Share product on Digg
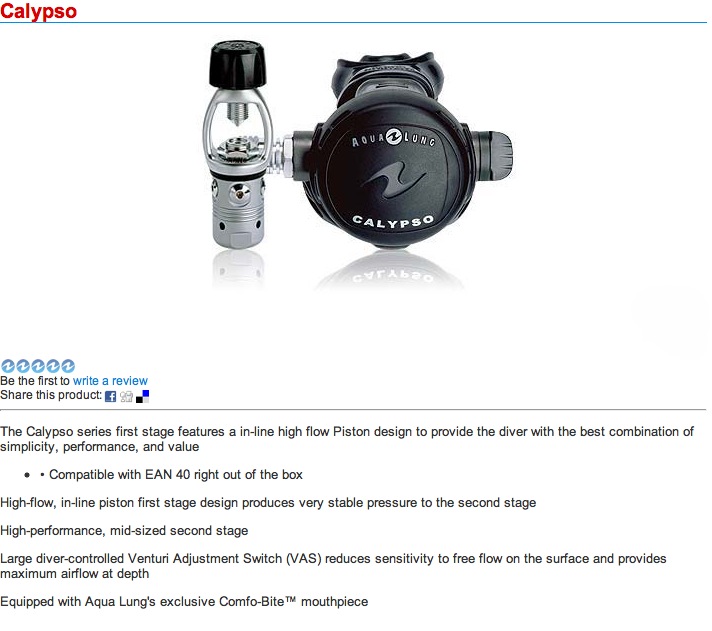Screen dimensions: 712x631 [126, 396]
